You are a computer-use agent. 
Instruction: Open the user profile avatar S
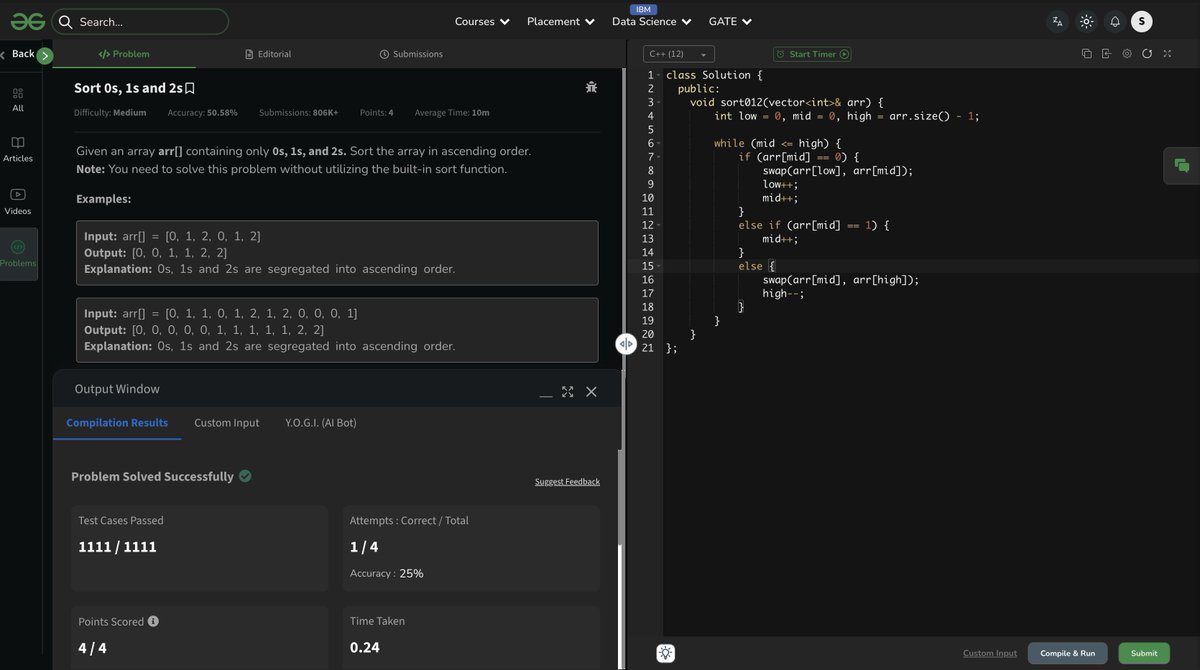pyautogui.click(x=1141, y=21)
